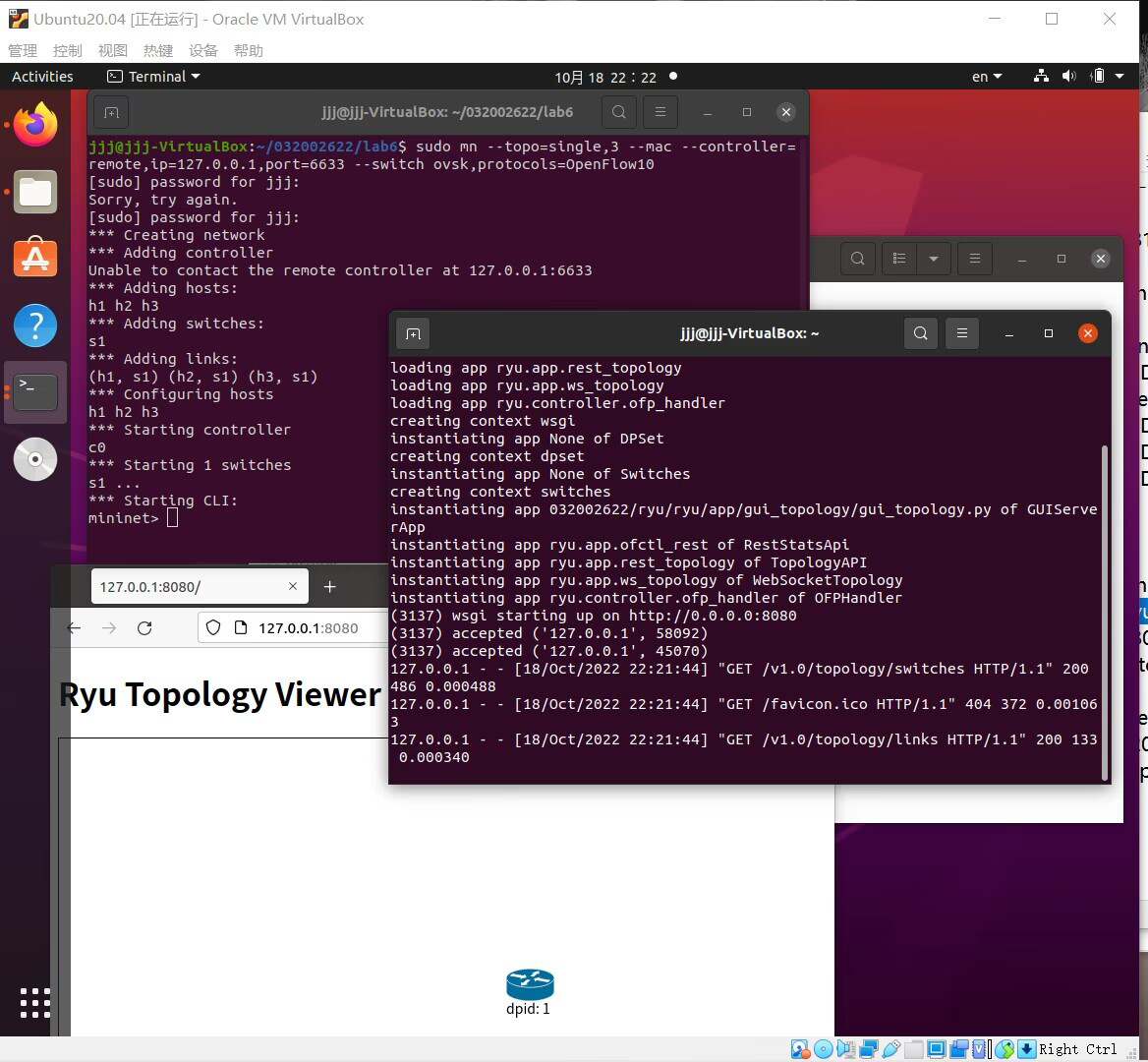This screenshot has height=1062, width=1148.
Task: Open the Help icon in the dock
Action: (35, 325)
